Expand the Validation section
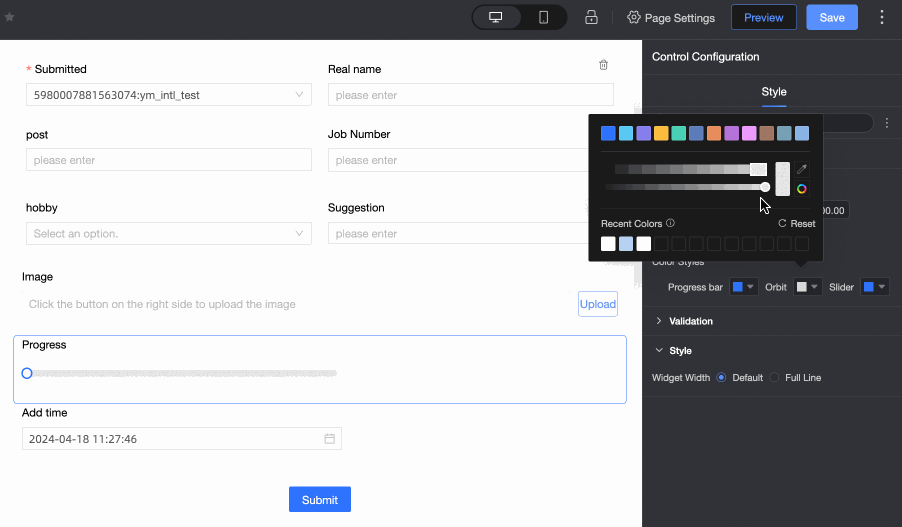902x527 pixels. (x=685, y=321)
